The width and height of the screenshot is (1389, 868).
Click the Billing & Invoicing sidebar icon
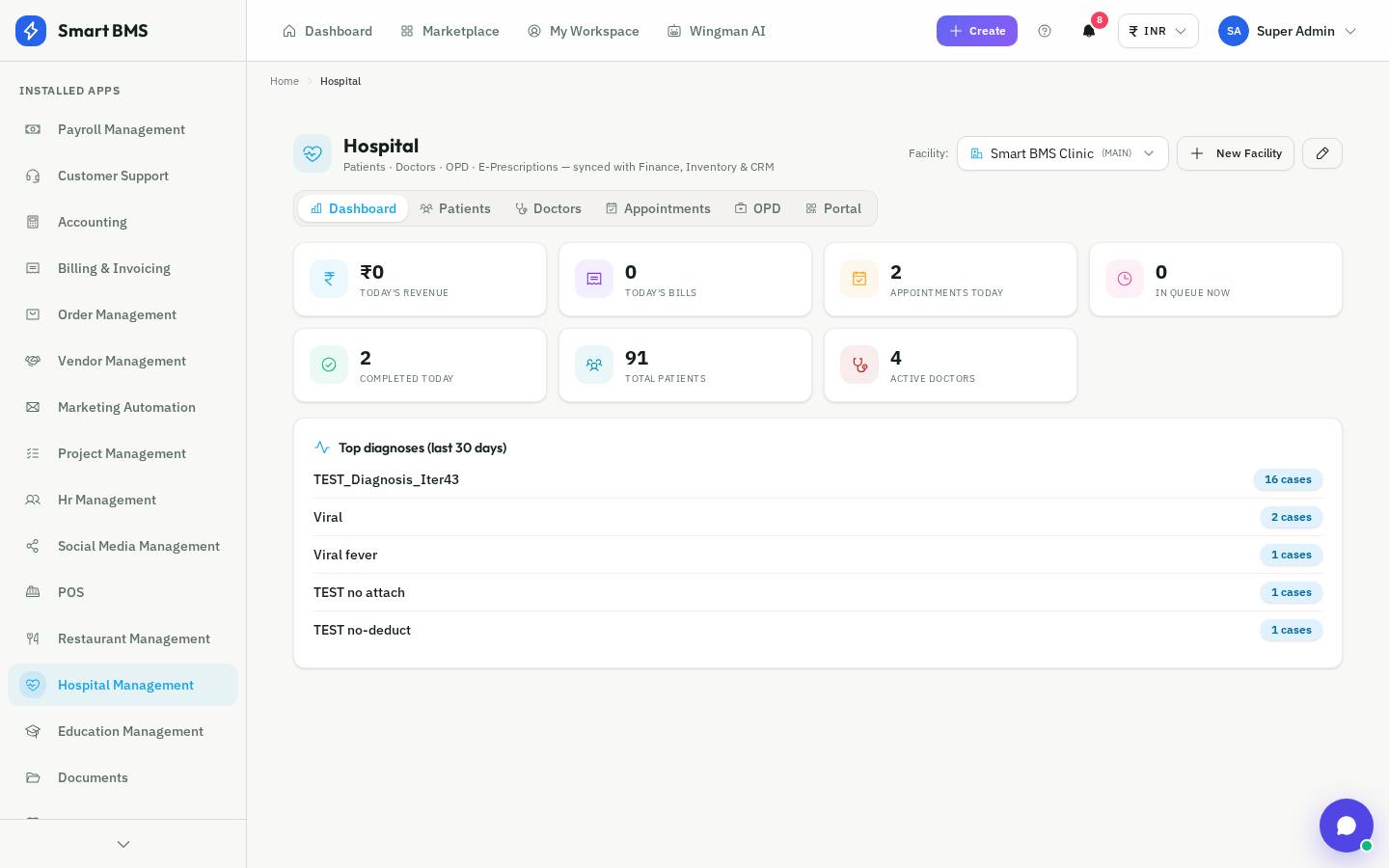[33, 268]
